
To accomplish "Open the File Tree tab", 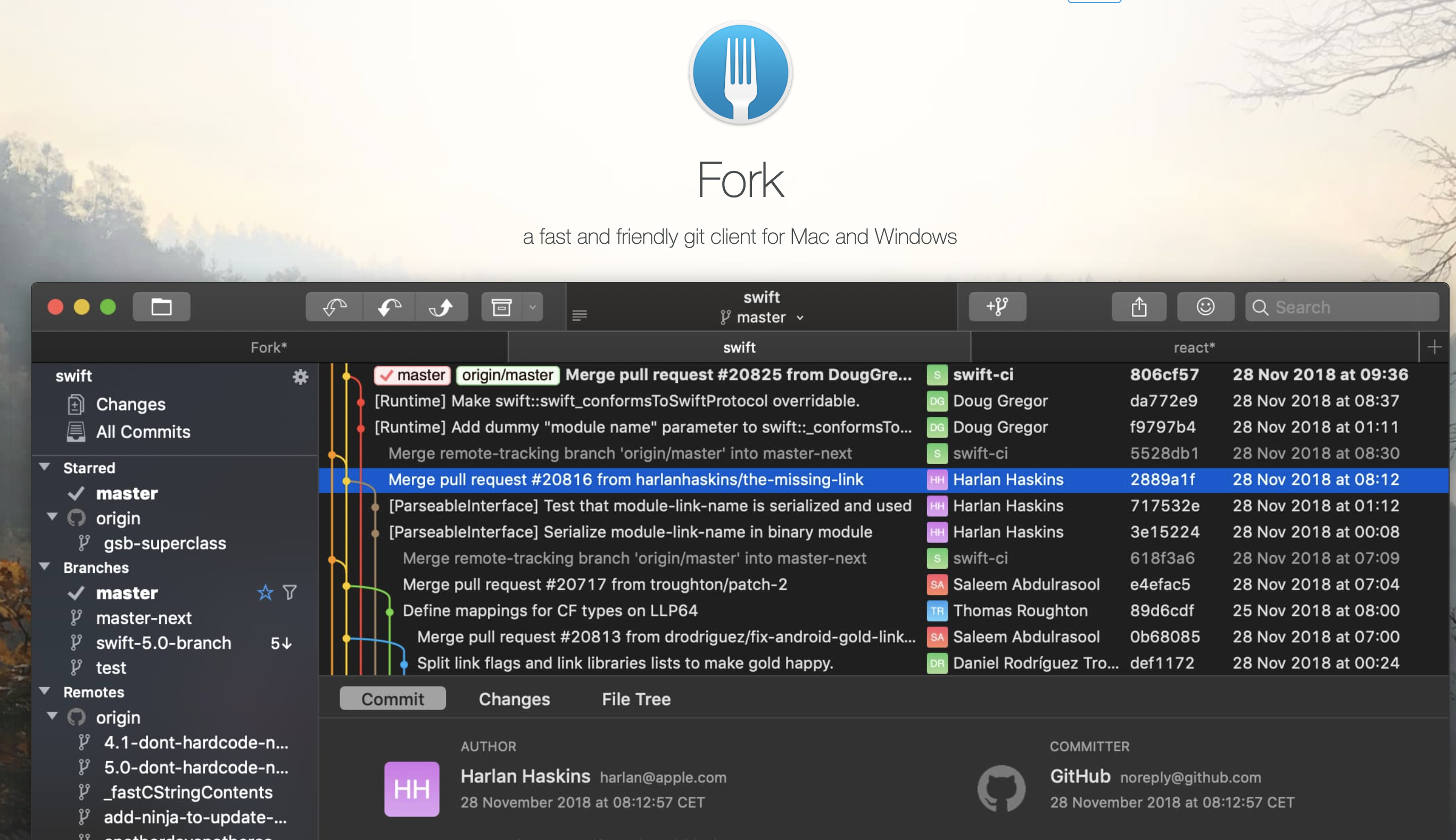I will point(636,698).
